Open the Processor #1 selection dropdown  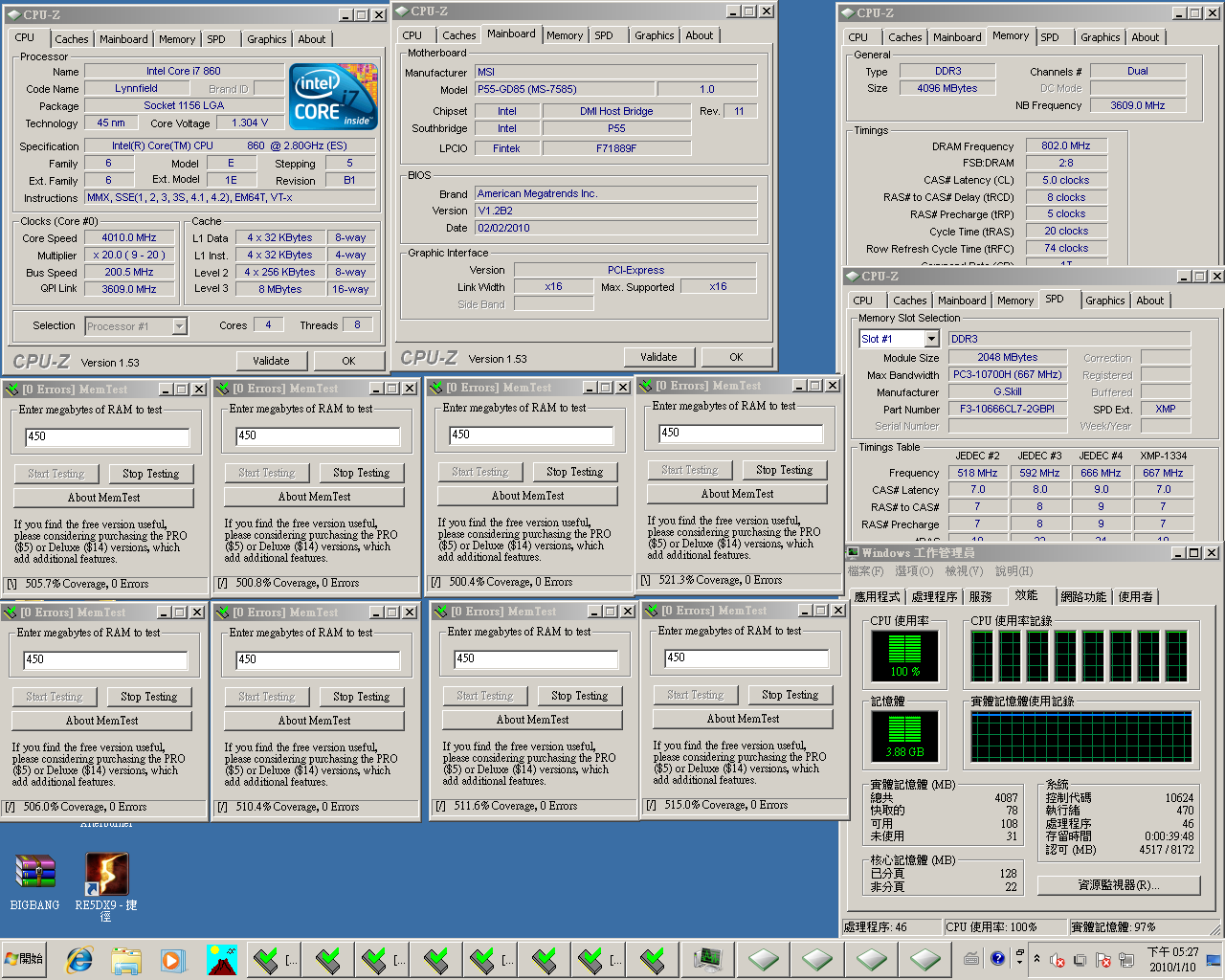[179, 326]
